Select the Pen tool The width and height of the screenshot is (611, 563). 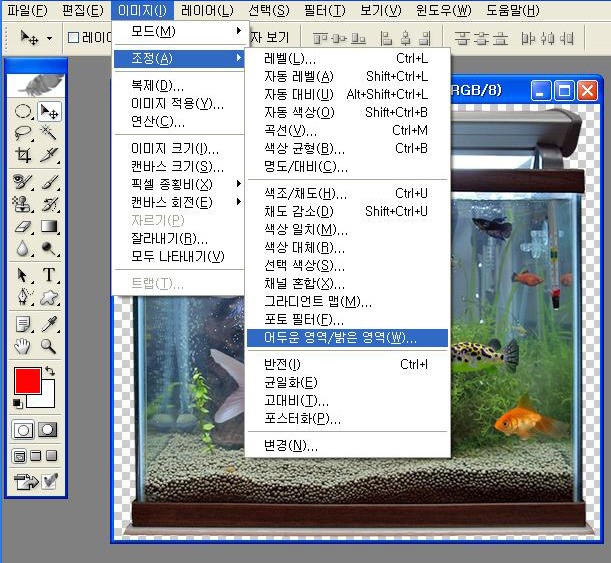(x=23, y=297)
